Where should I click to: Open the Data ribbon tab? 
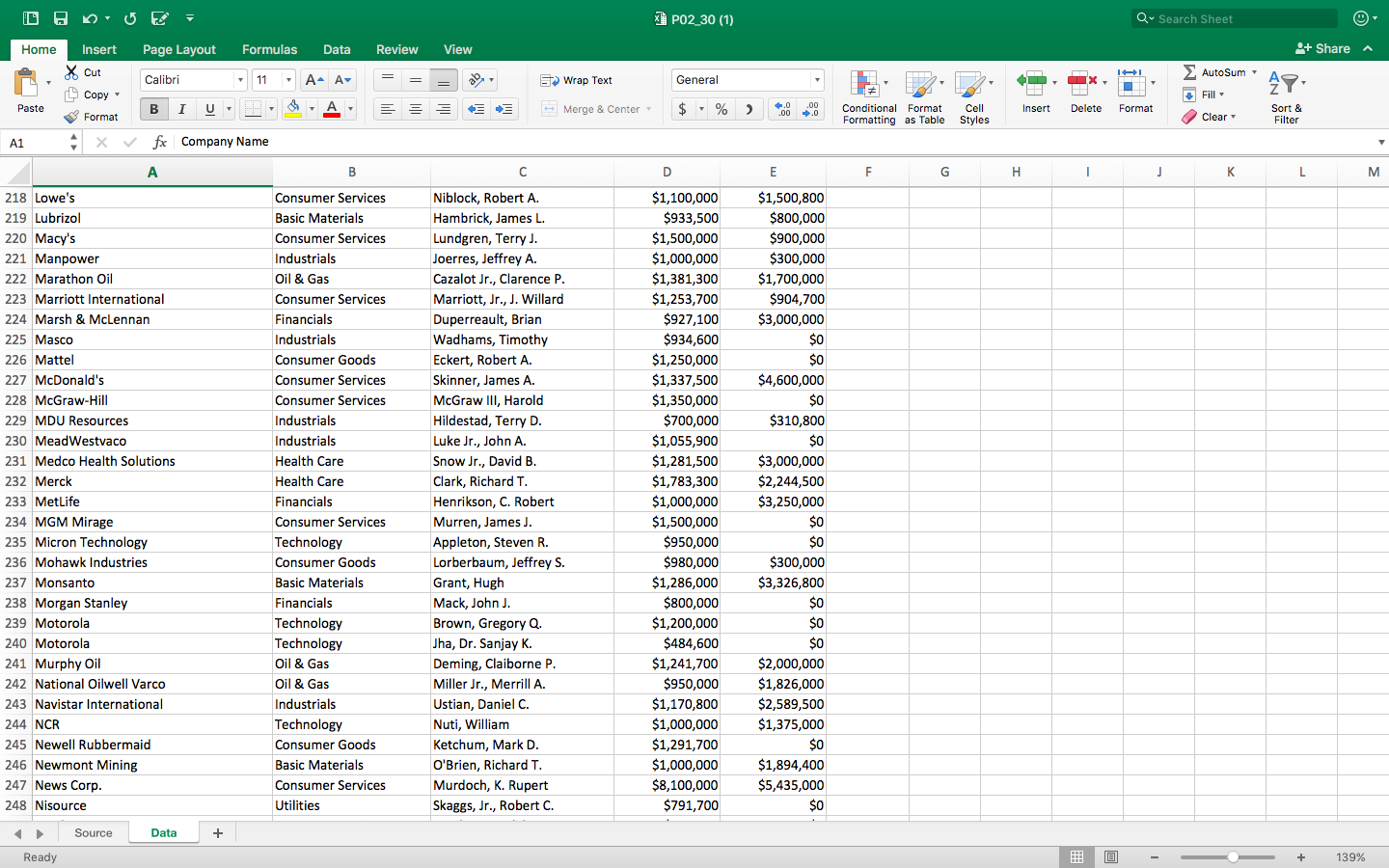pos(337,49)
